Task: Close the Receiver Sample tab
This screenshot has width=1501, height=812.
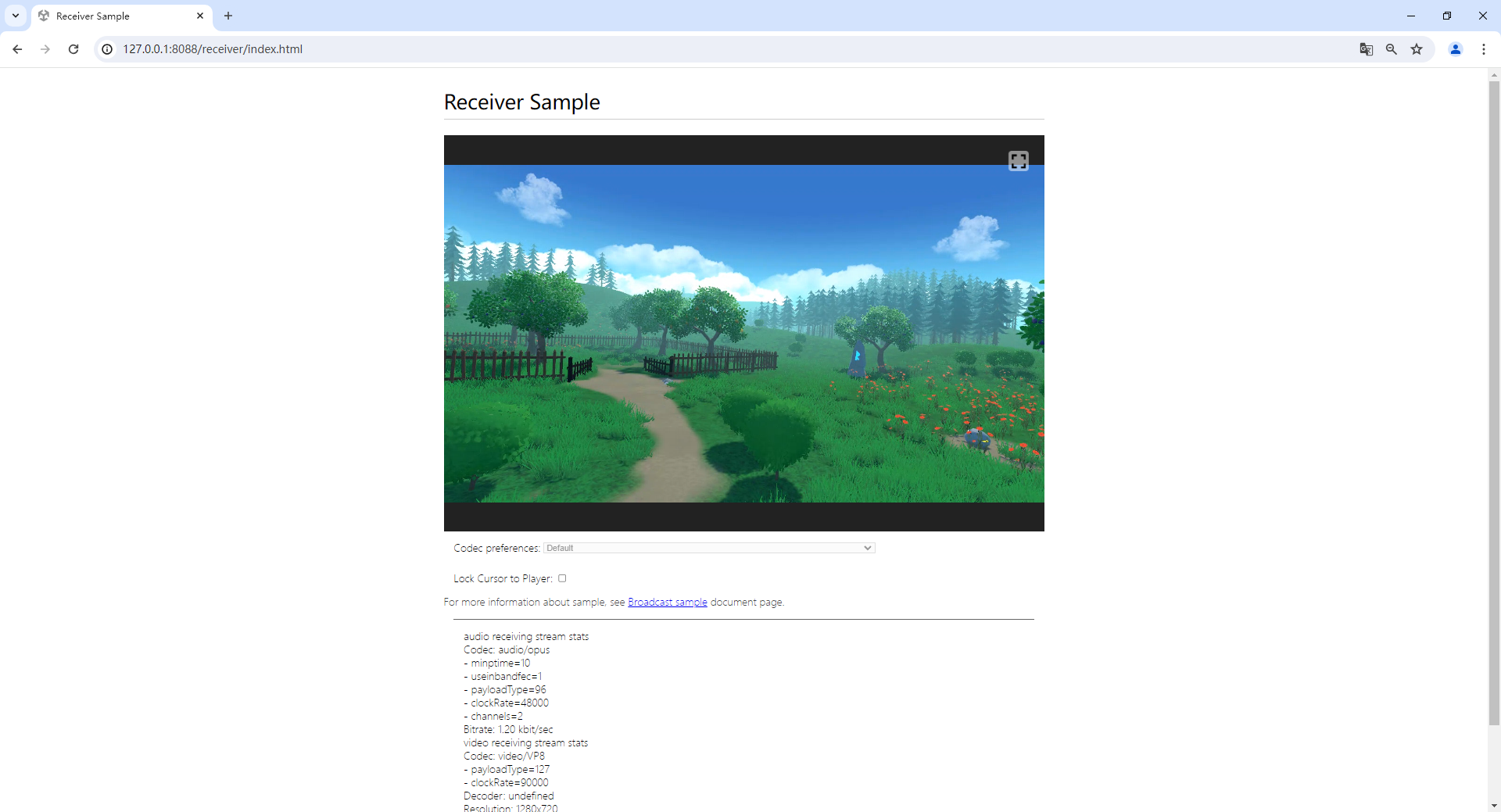Action: pos(200,16)
